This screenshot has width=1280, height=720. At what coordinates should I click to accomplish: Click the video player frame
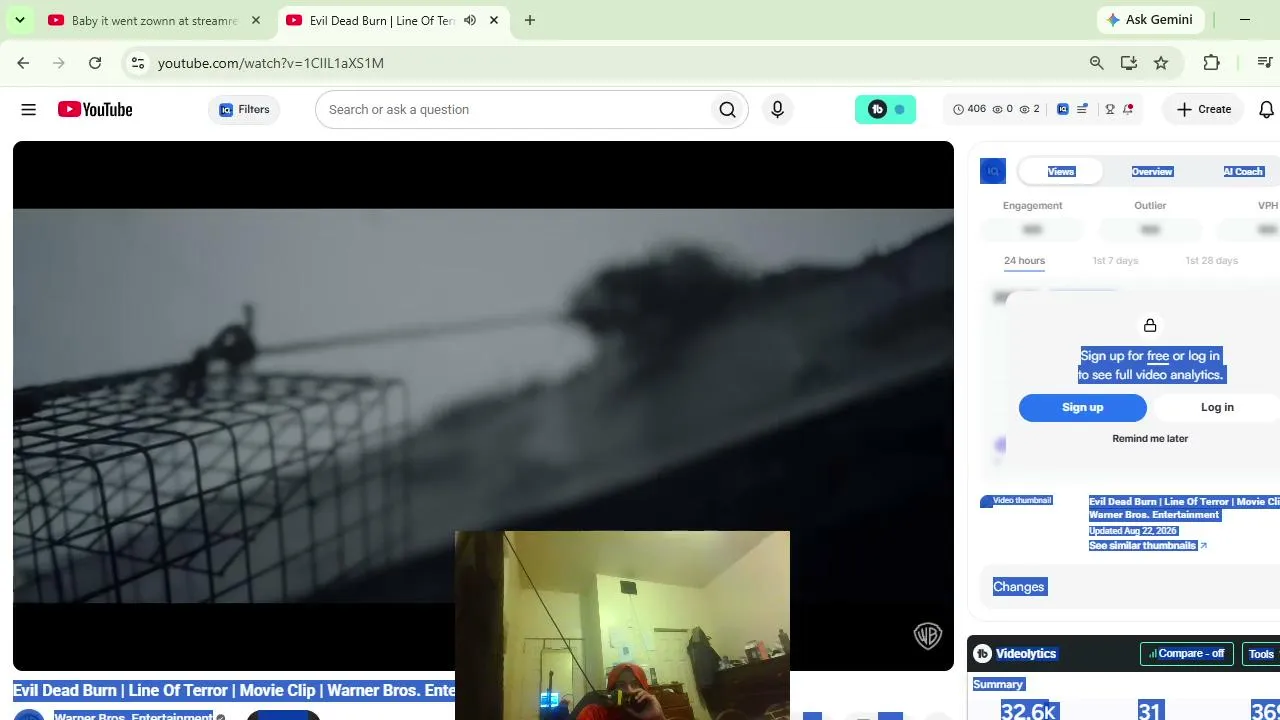coord(483,406)
